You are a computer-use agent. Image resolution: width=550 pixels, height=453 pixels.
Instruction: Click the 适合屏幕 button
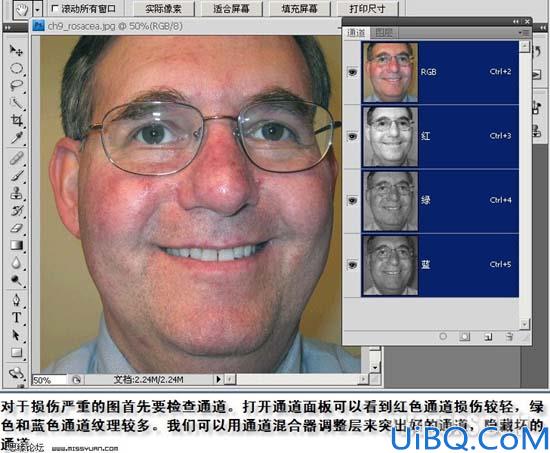[231, 9]
